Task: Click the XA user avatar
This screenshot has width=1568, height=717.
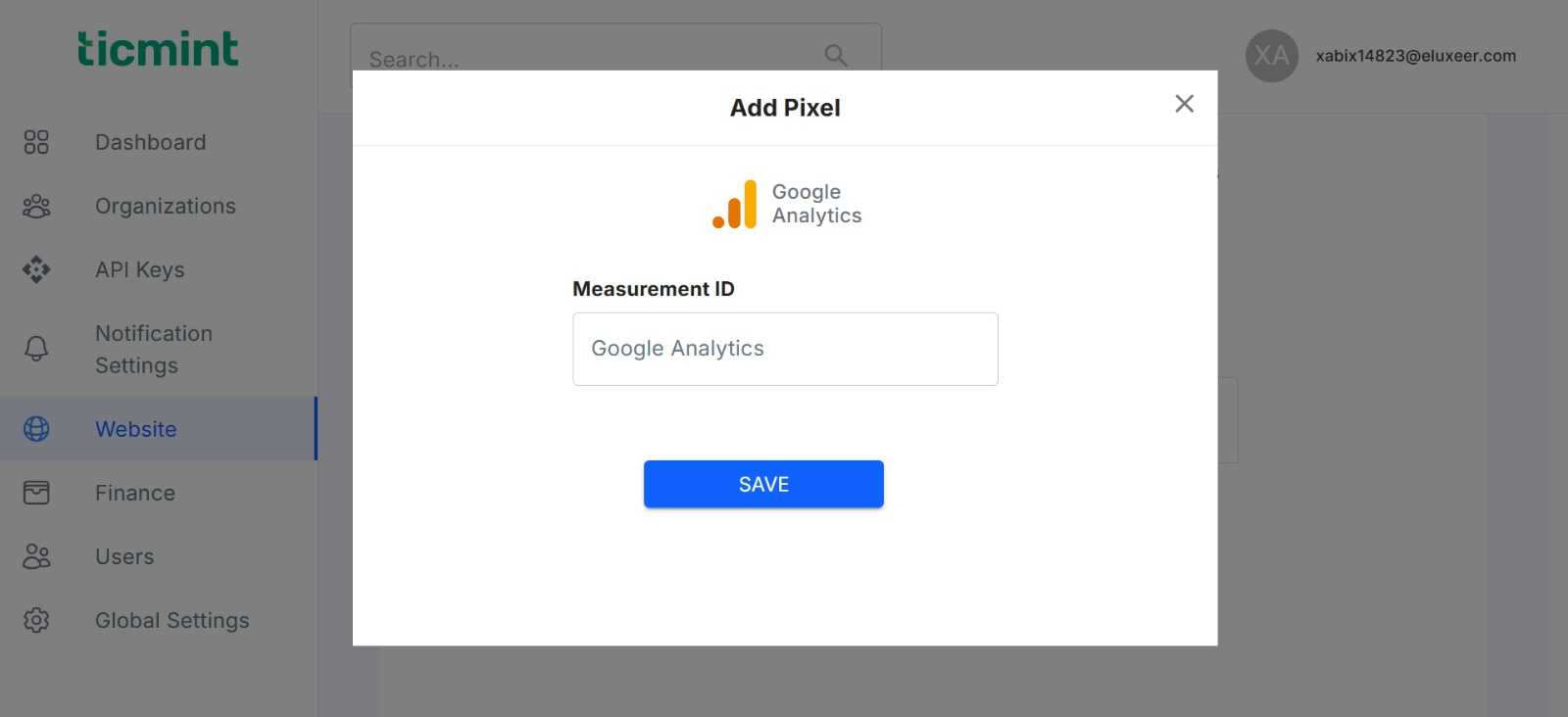Action: (x=1272, y=56)
